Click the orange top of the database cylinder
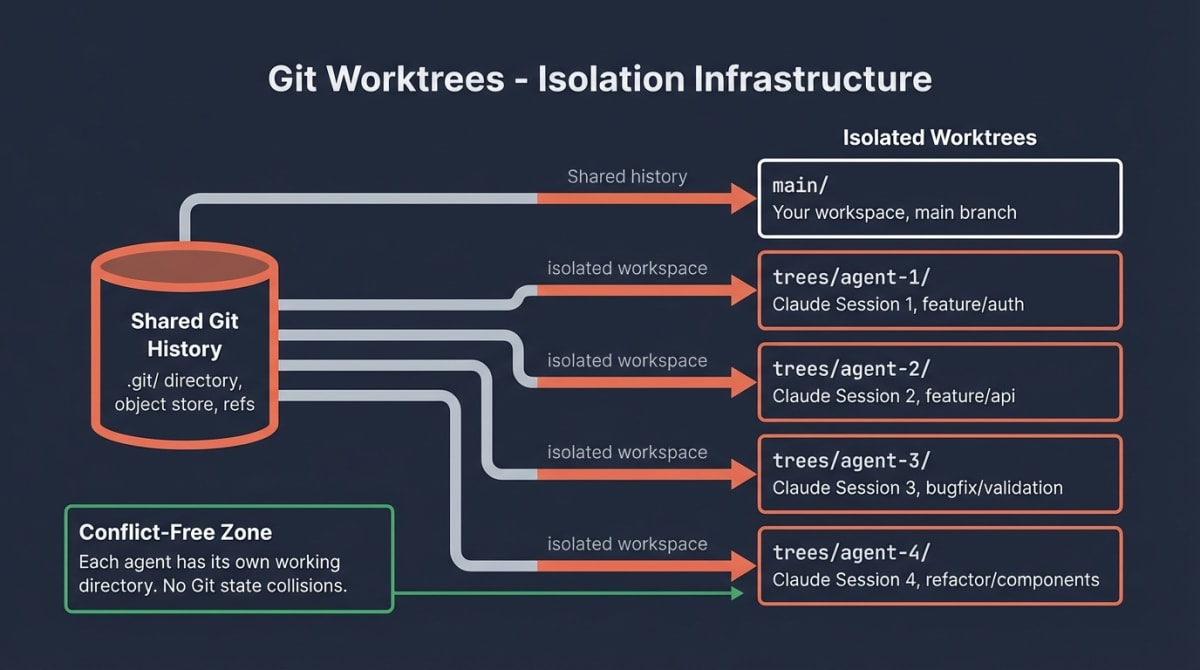The height and width of the screenshot is (670, 1200). click(x=184, y=265)
